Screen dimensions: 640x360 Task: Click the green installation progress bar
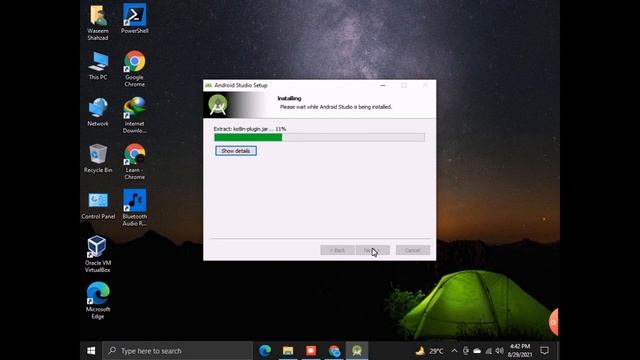tap(320, 137)
